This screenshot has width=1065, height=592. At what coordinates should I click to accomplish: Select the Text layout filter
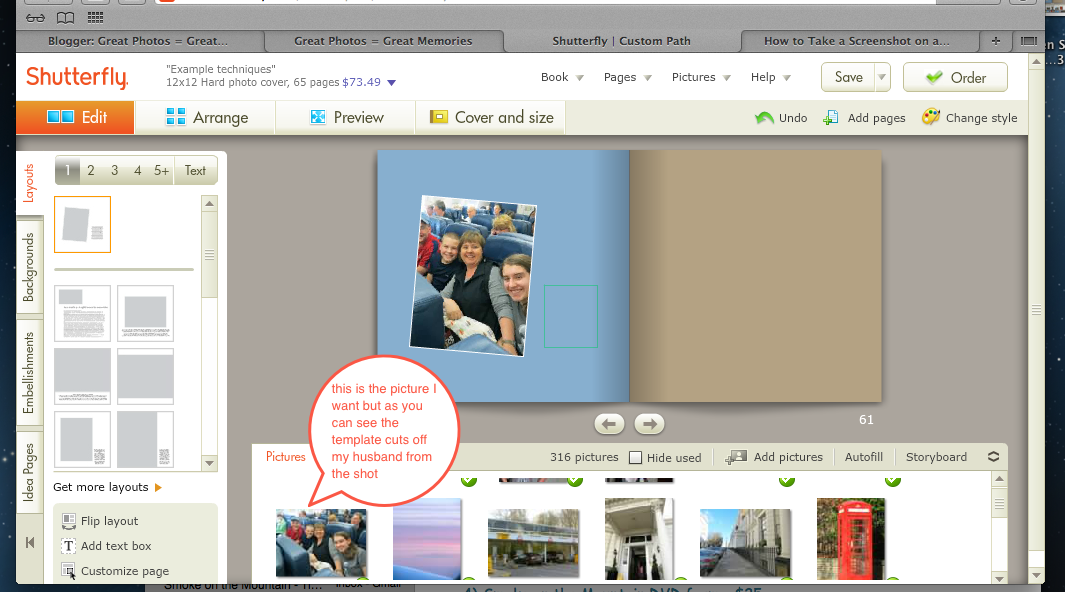[x=196, y=170]
